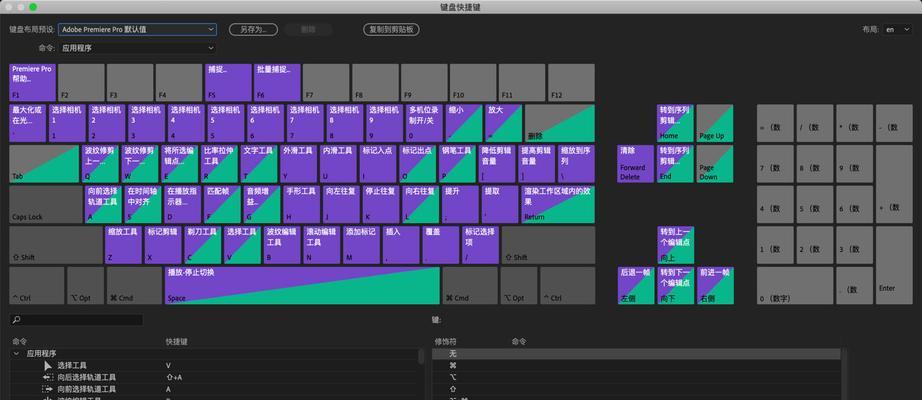Click the magnifier icon in the search box

16,320
